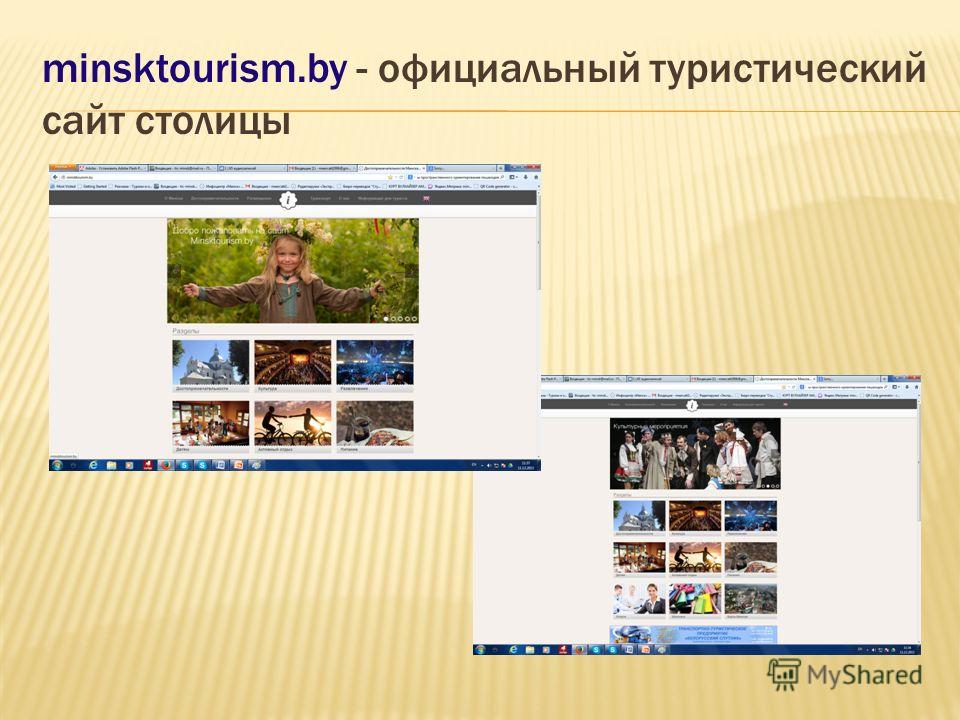Click the highlighted slider dot on the girl banner
960x720 pixels.
386,318
